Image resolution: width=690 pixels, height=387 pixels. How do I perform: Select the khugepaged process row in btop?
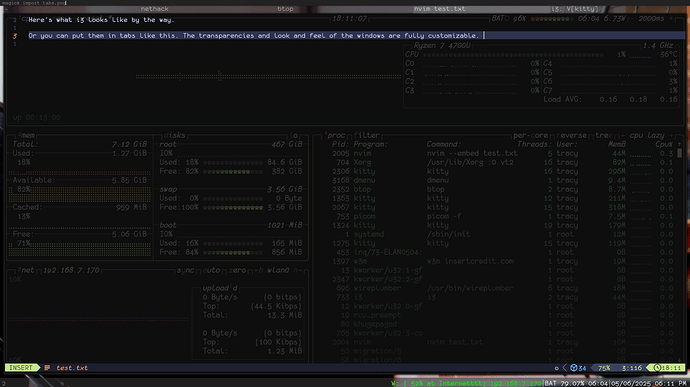(x=502, y=324)
